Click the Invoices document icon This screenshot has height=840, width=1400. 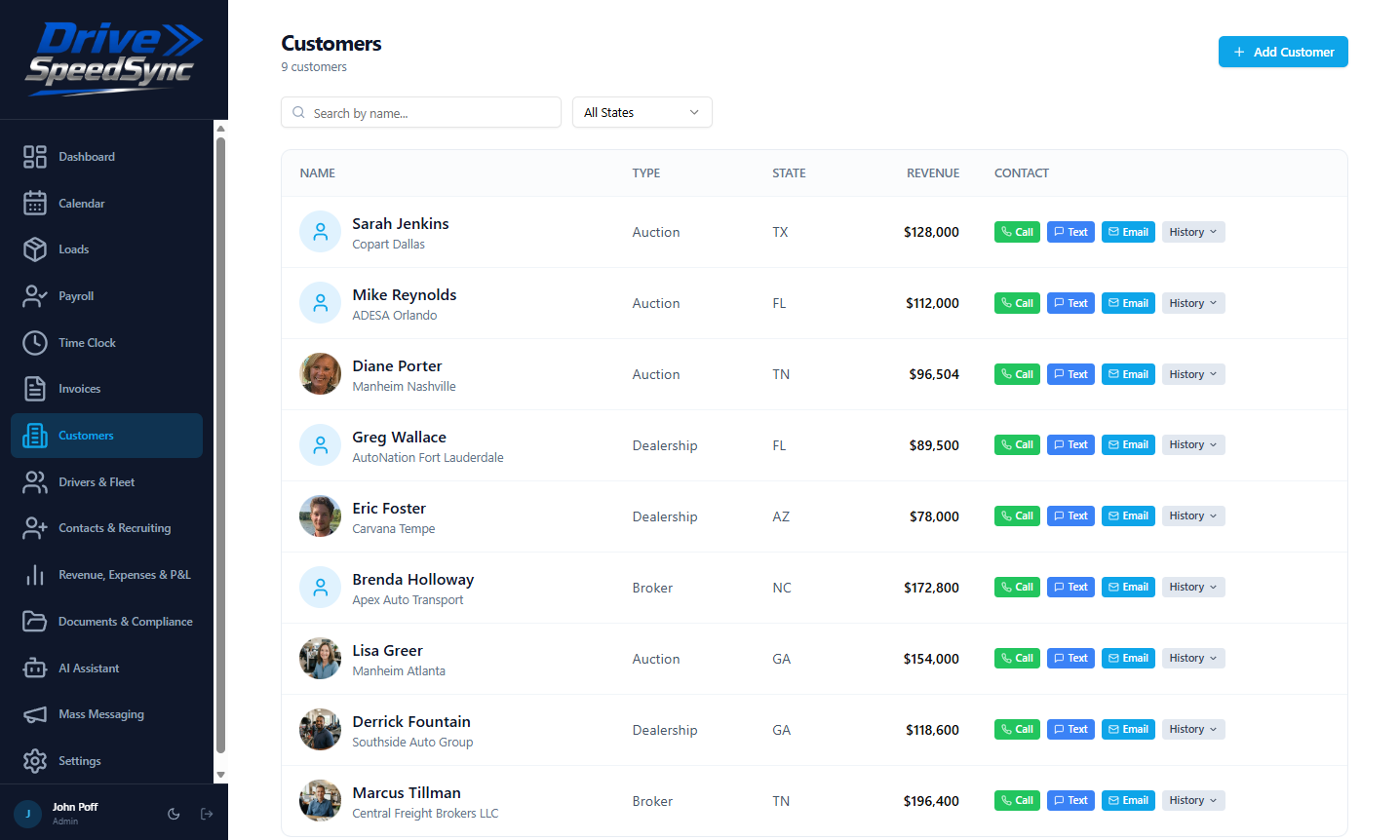tap(35, 389)
